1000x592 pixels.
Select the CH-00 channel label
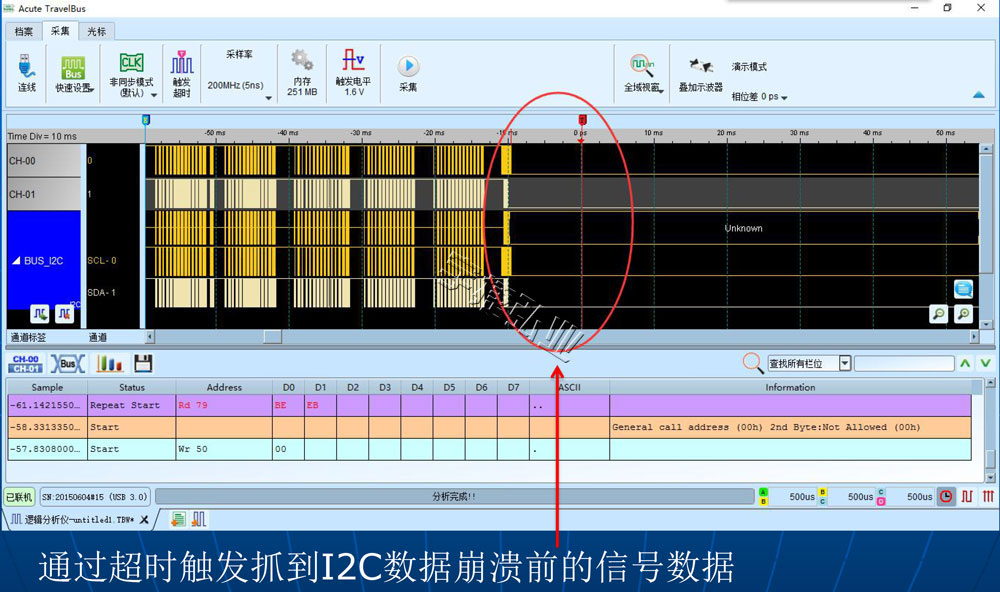[44, 161]
